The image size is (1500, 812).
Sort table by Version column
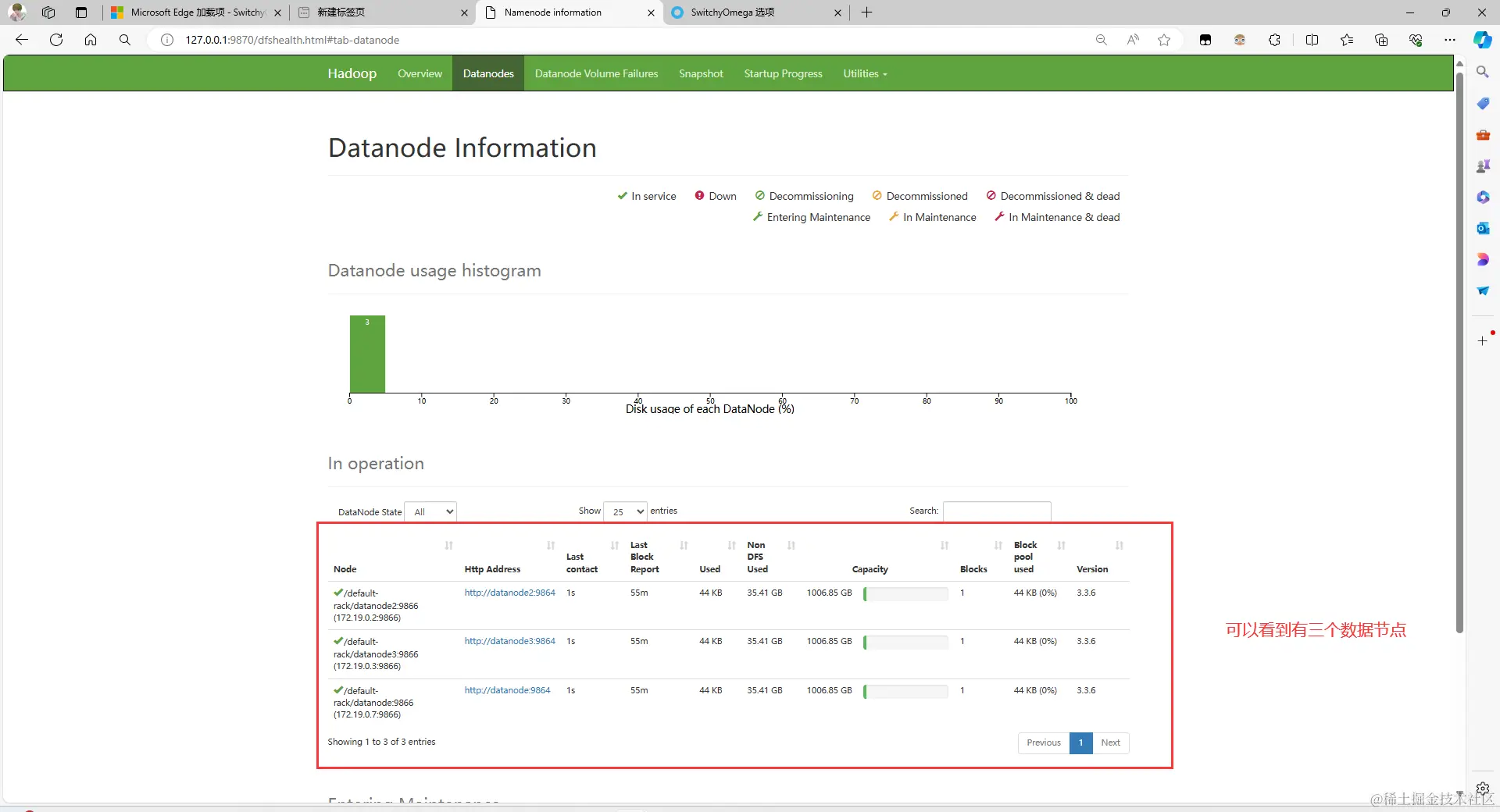[1100, 557]
